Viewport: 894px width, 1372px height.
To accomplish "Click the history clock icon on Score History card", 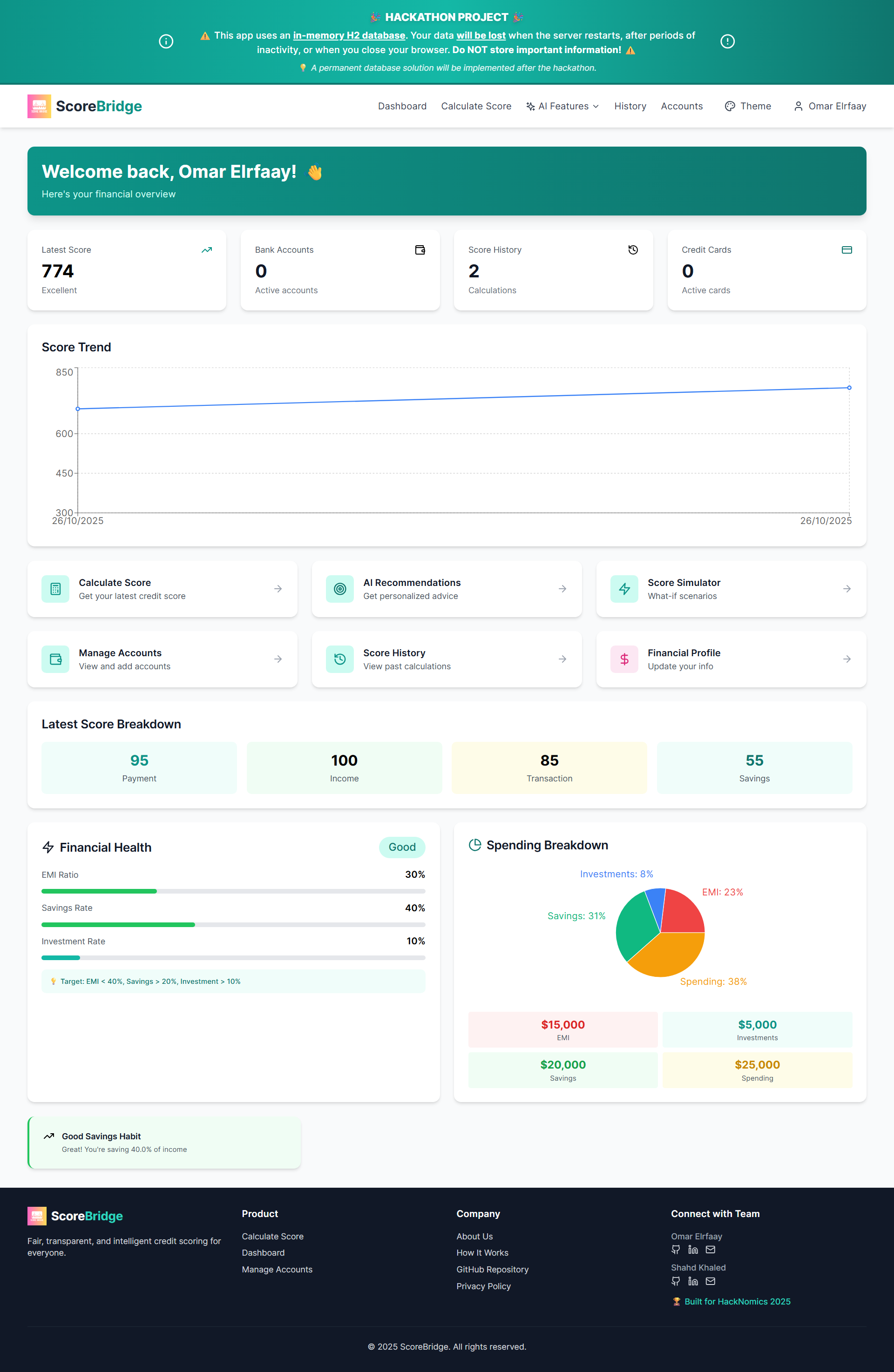I will pos(633,249).
